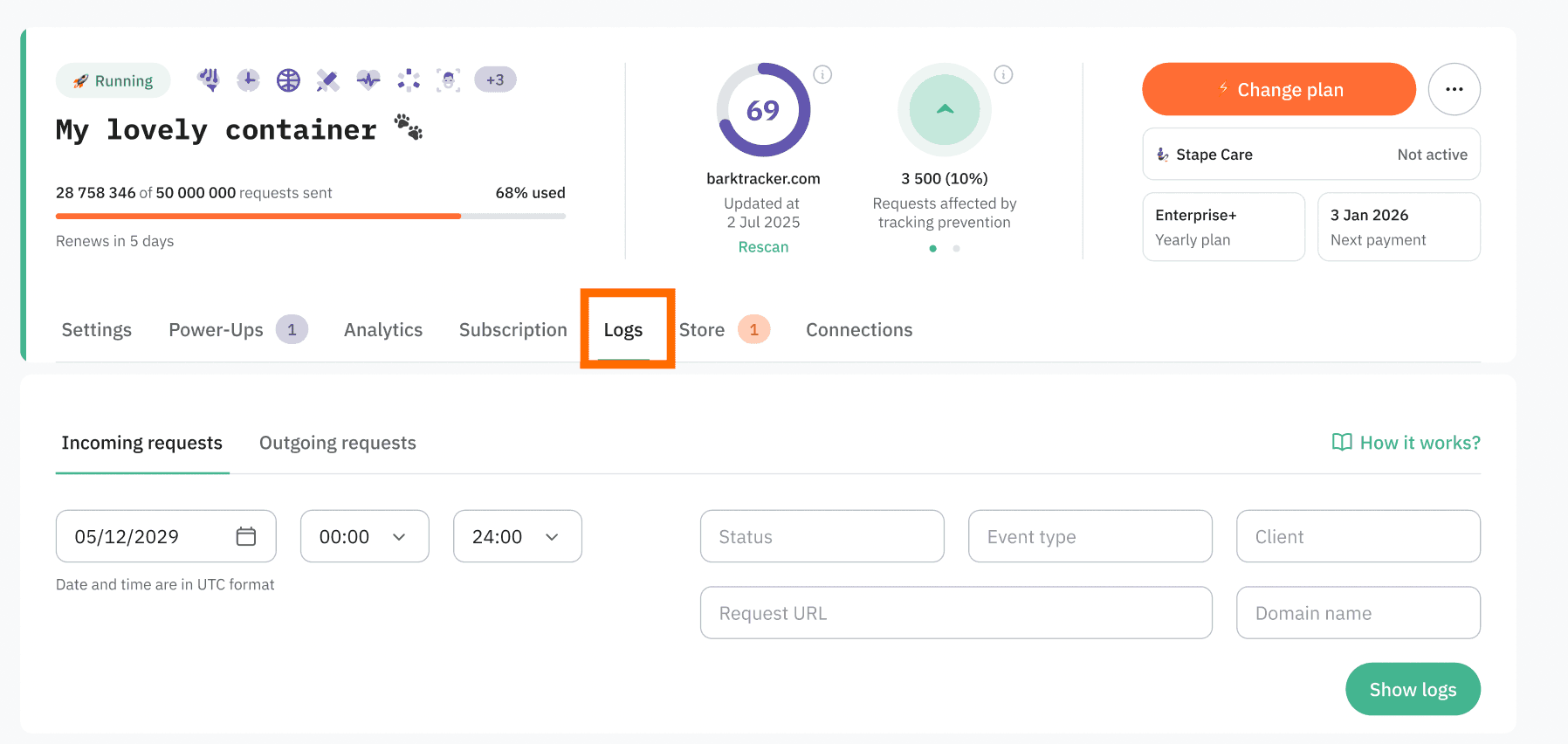Click the face detection power-up icon
The height and width of the screenshot is (744, 1568).
coord(448,80)
